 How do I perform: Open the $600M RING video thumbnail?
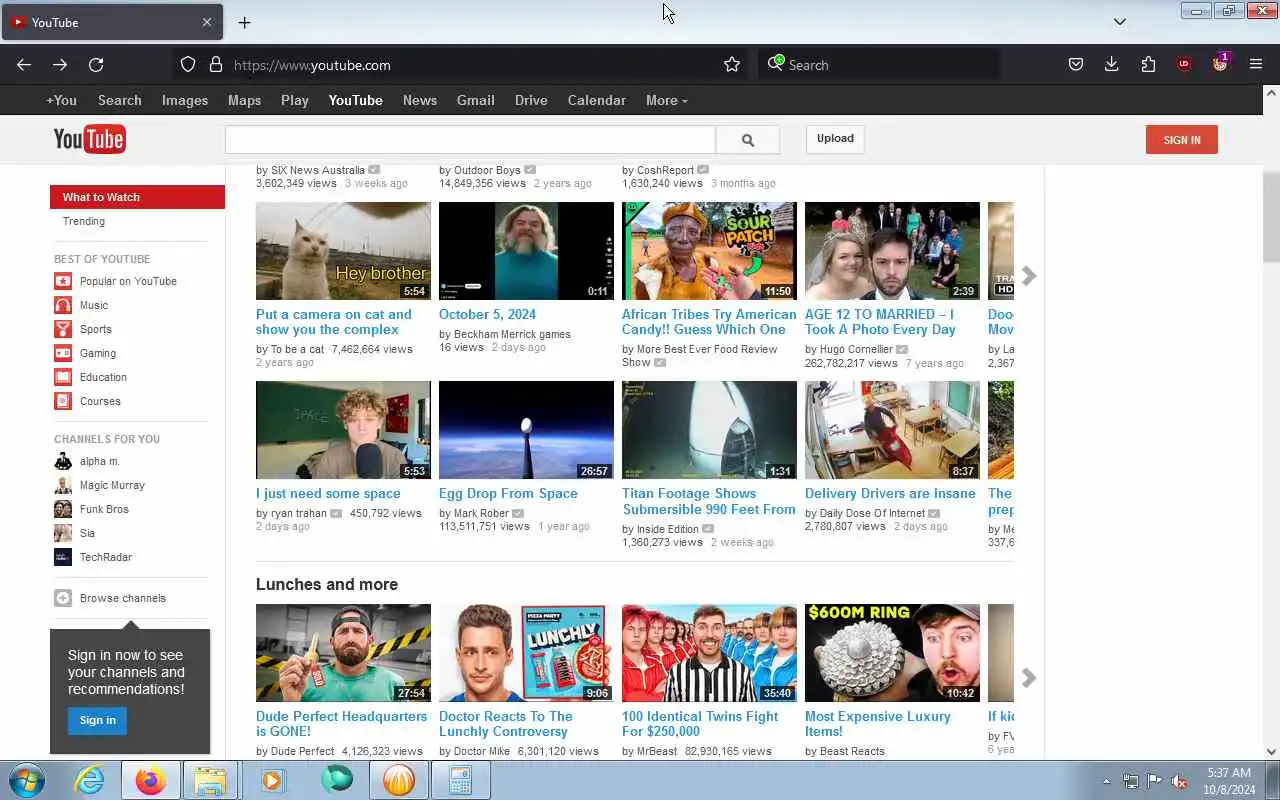point(892,653)
